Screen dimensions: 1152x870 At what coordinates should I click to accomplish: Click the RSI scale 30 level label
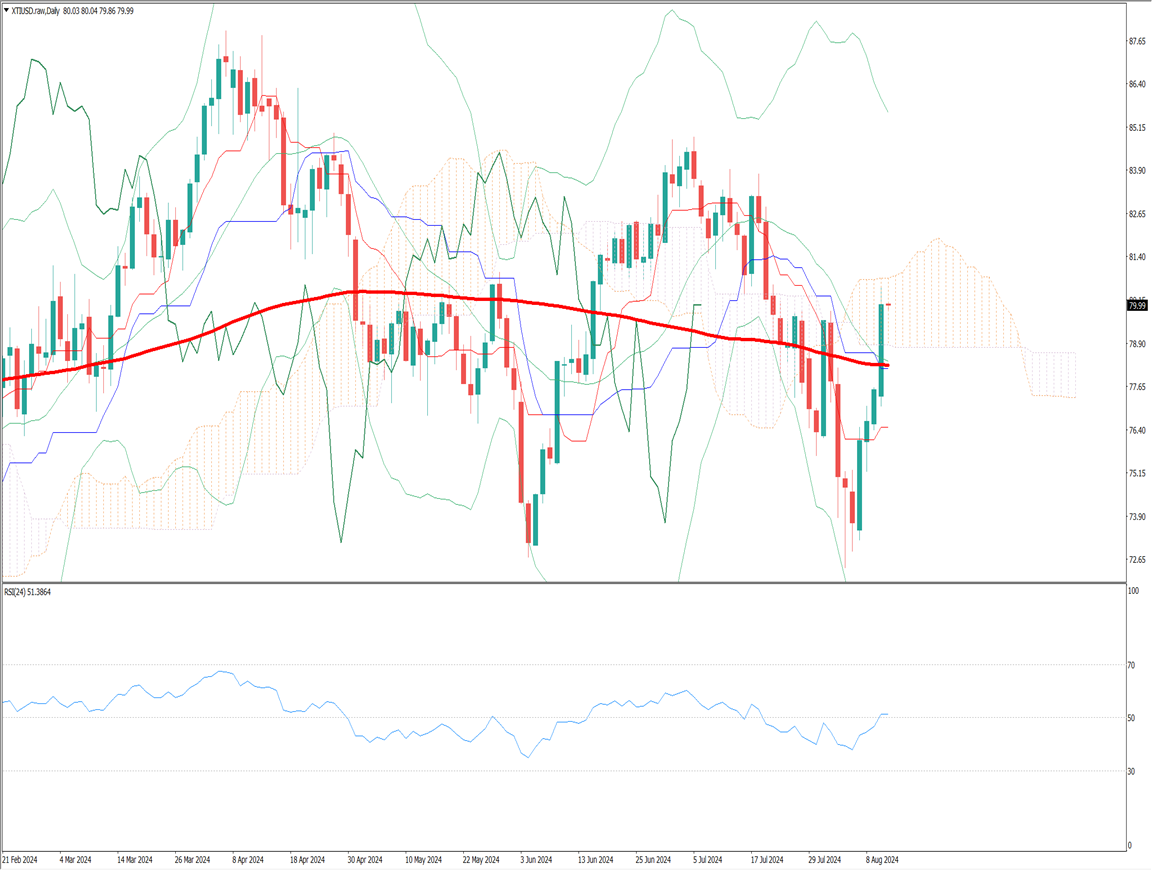(x=1132, y=771)
